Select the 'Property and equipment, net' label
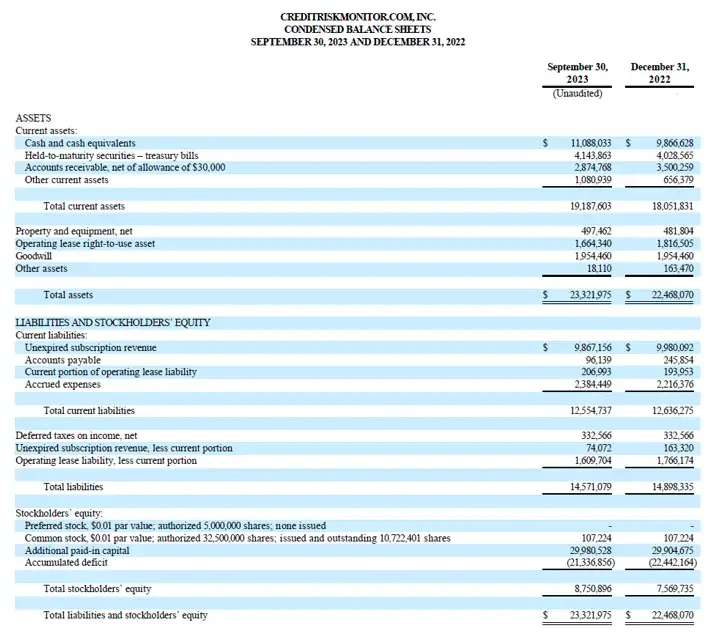 pos(74,231)
